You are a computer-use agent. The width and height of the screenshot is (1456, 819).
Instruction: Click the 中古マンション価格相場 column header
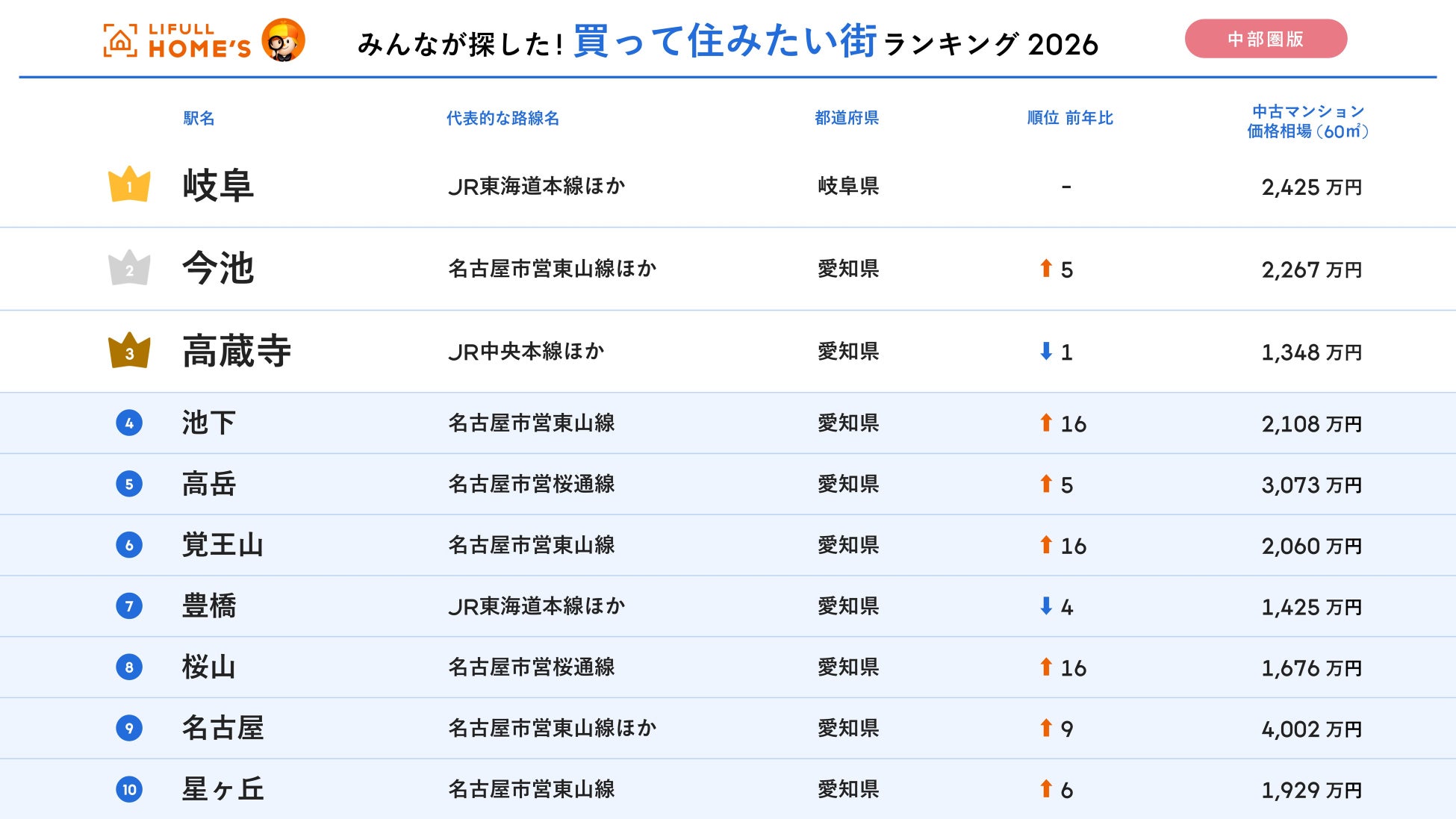[x=1307, y=122]
